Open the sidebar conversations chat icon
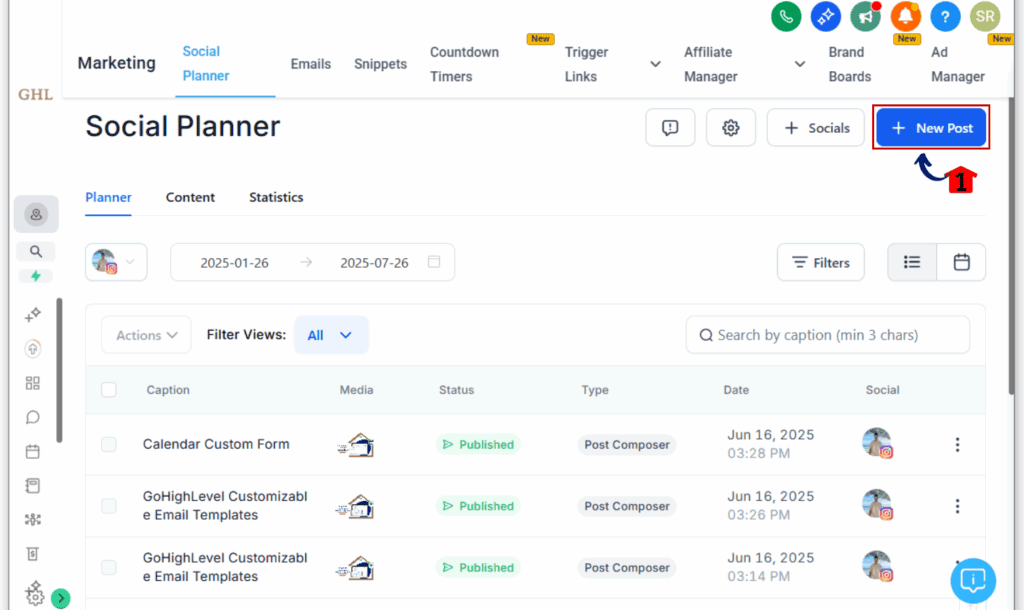Screen dimensions: 1024x610 (x=33, y=417)
